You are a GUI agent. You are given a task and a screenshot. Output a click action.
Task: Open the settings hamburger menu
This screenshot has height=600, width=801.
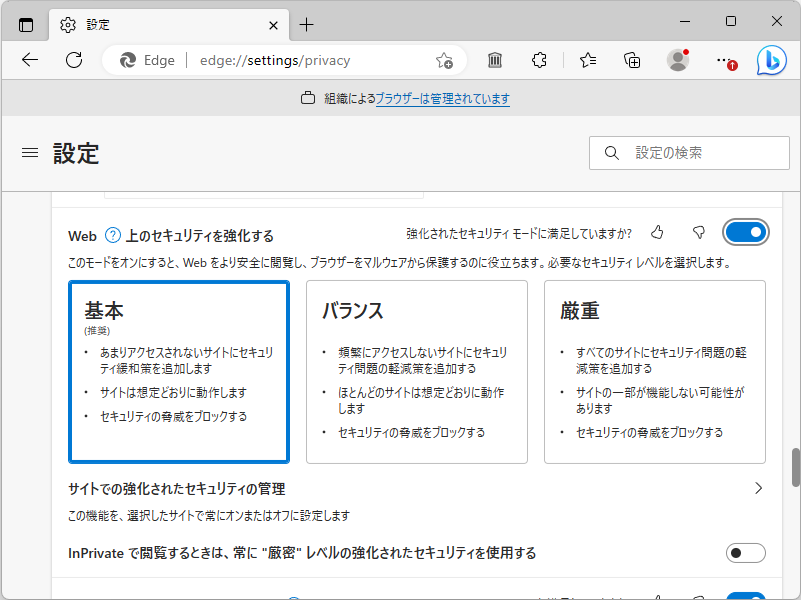(x=29, y=152)
